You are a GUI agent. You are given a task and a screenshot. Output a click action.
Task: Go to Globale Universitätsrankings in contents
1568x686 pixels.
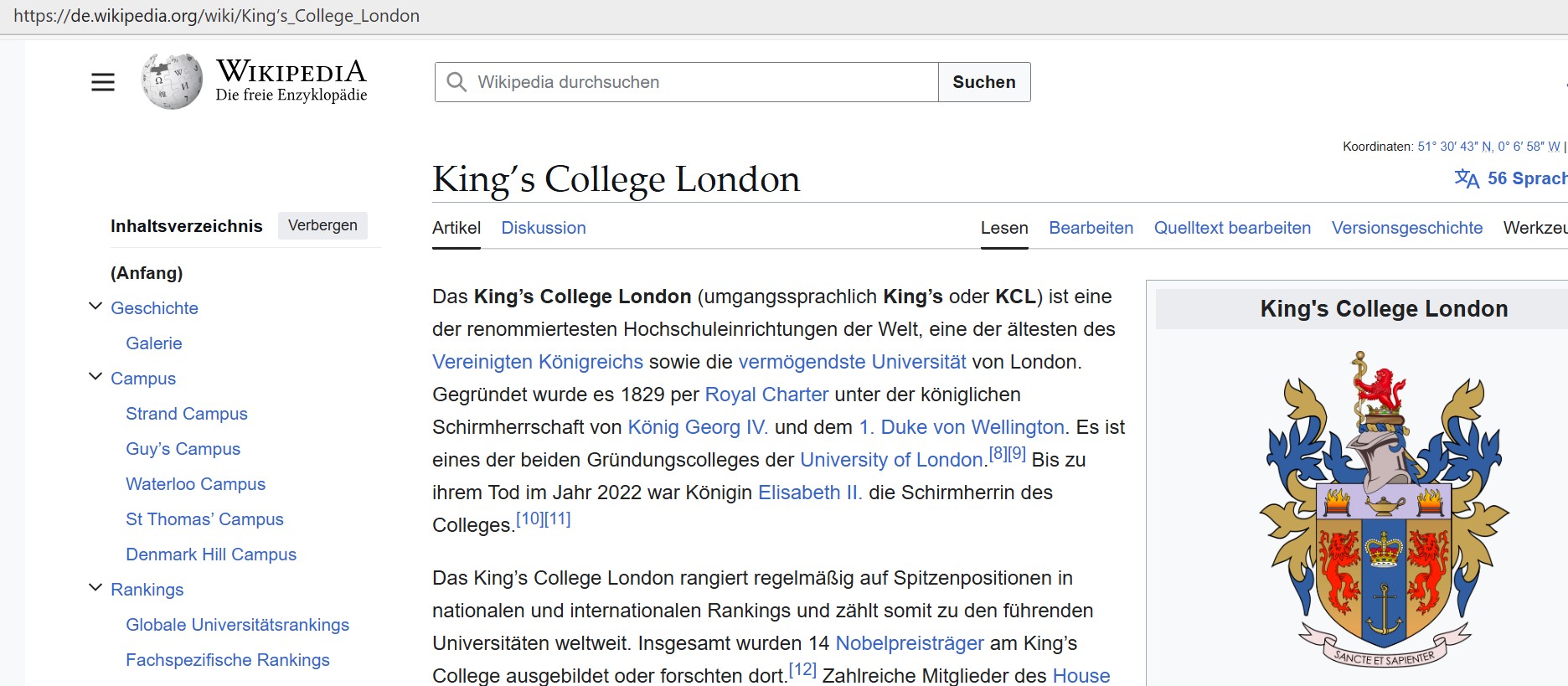(x=237, y=625)
